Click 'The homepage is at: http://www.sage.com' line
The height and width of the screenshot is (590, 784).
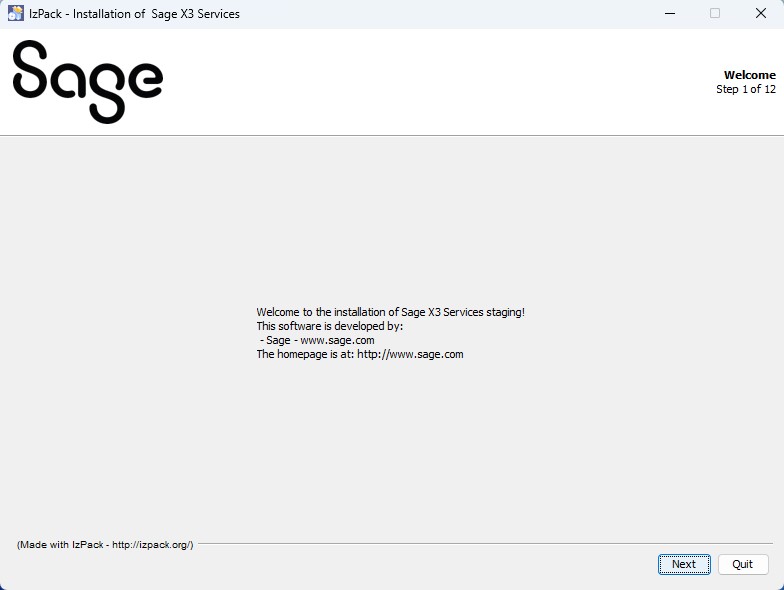point(360,354)
